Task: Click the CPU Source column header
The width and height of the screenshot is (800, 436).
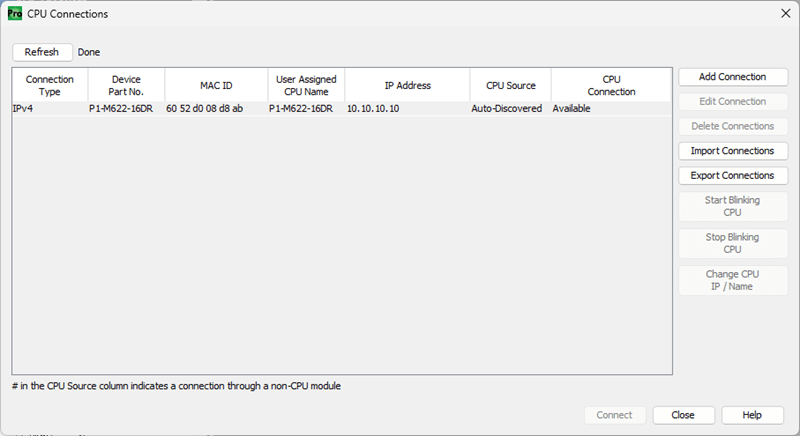Action: pyautogui.click(x=510, y=85)
